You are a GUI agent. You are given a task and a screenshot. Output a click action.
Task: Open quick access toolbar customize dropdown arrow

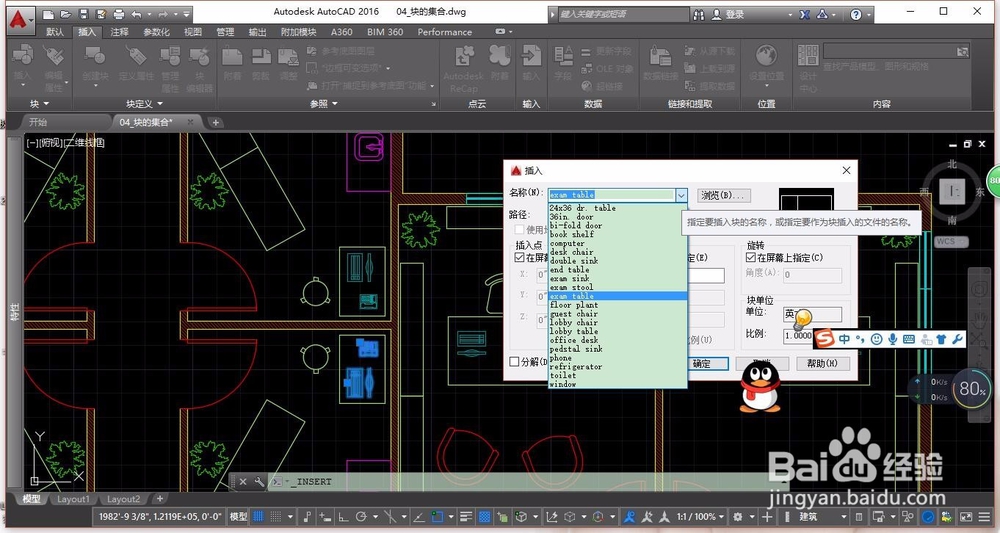point(186,14)
